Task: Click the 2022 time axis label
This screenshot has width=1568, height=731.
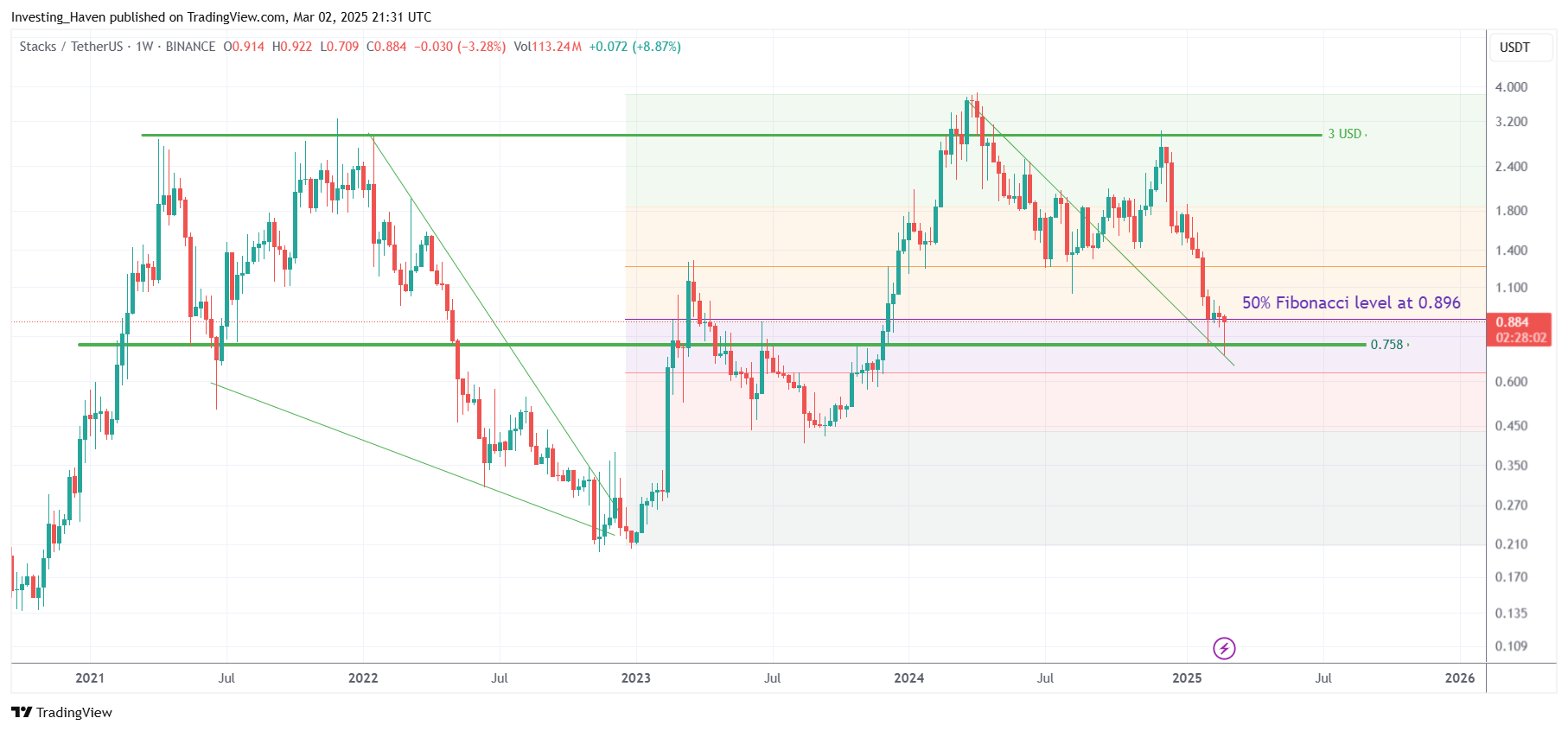Action: pyautogui.click(x=363, y=678)
